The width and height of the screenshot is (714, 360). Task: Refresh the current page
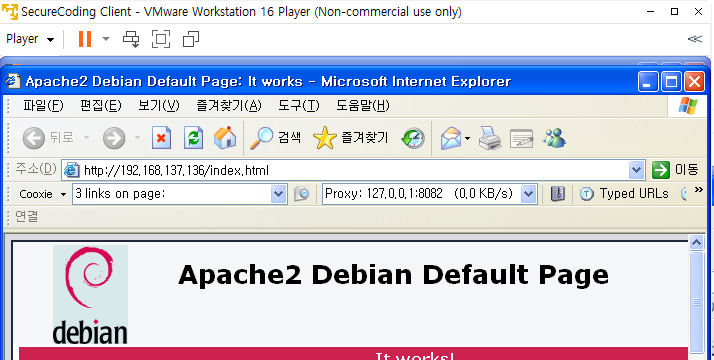coord(193,137)
